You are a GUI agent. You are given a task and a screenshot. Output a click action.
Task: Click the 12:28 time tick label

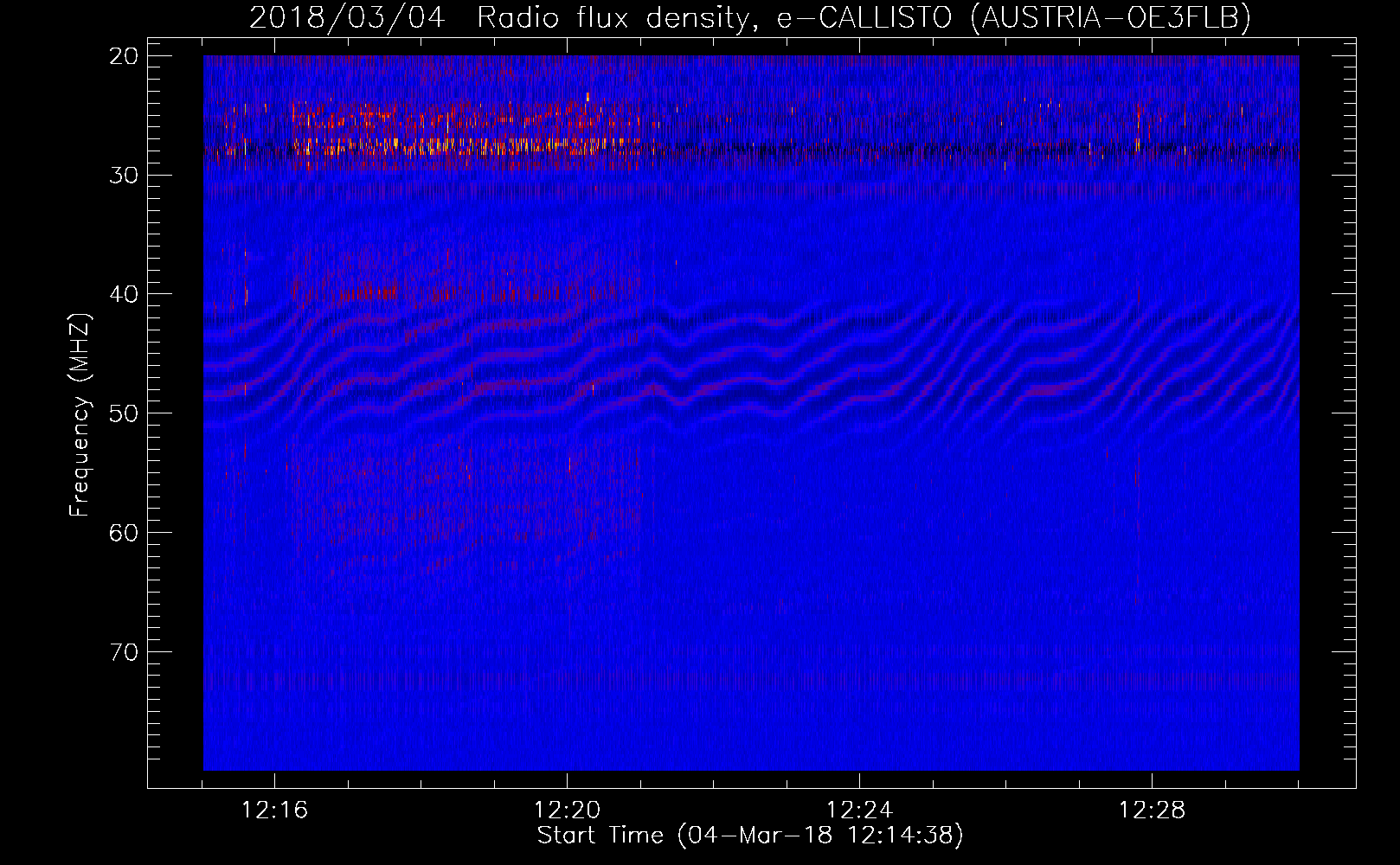pos(1152,811)
